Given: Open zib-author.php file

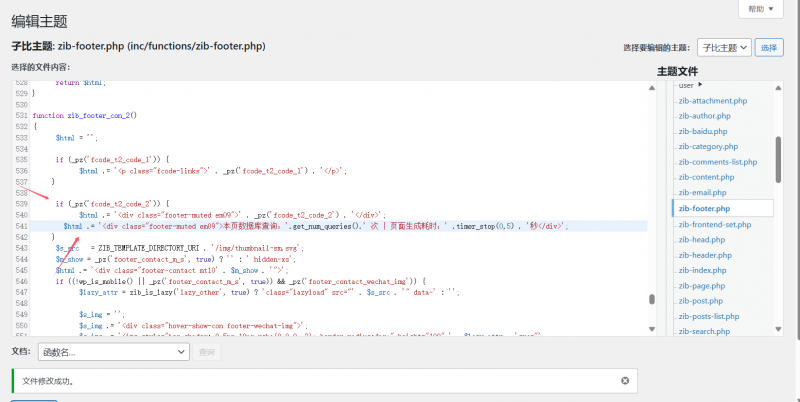Looking at the screenshot, I should coord(706,116).
